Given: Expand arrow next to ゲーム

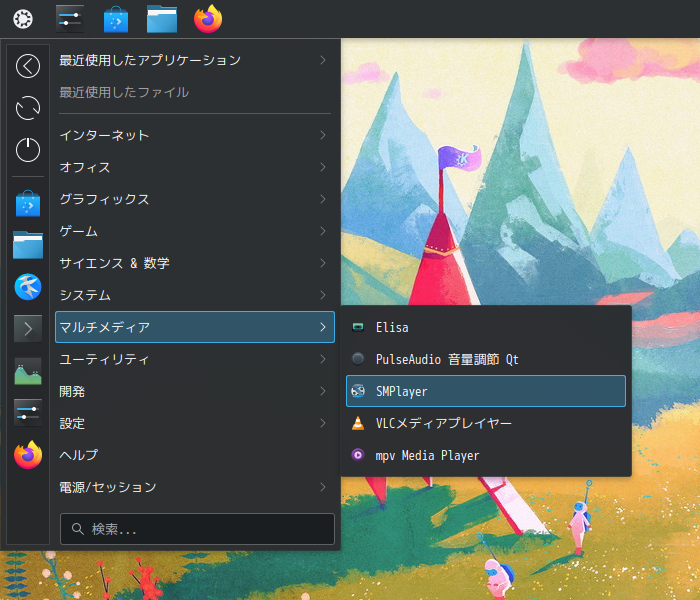Looking at the screenshot, I should coord(323,231).
